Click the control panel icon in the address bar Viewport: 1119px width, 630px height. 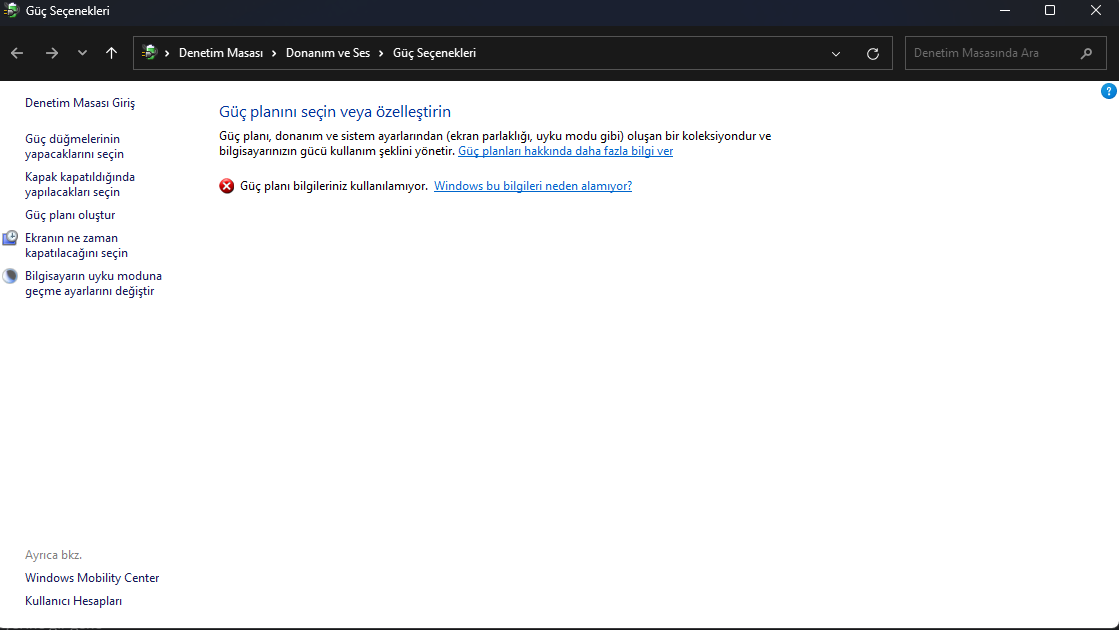(x=149, y=52)
